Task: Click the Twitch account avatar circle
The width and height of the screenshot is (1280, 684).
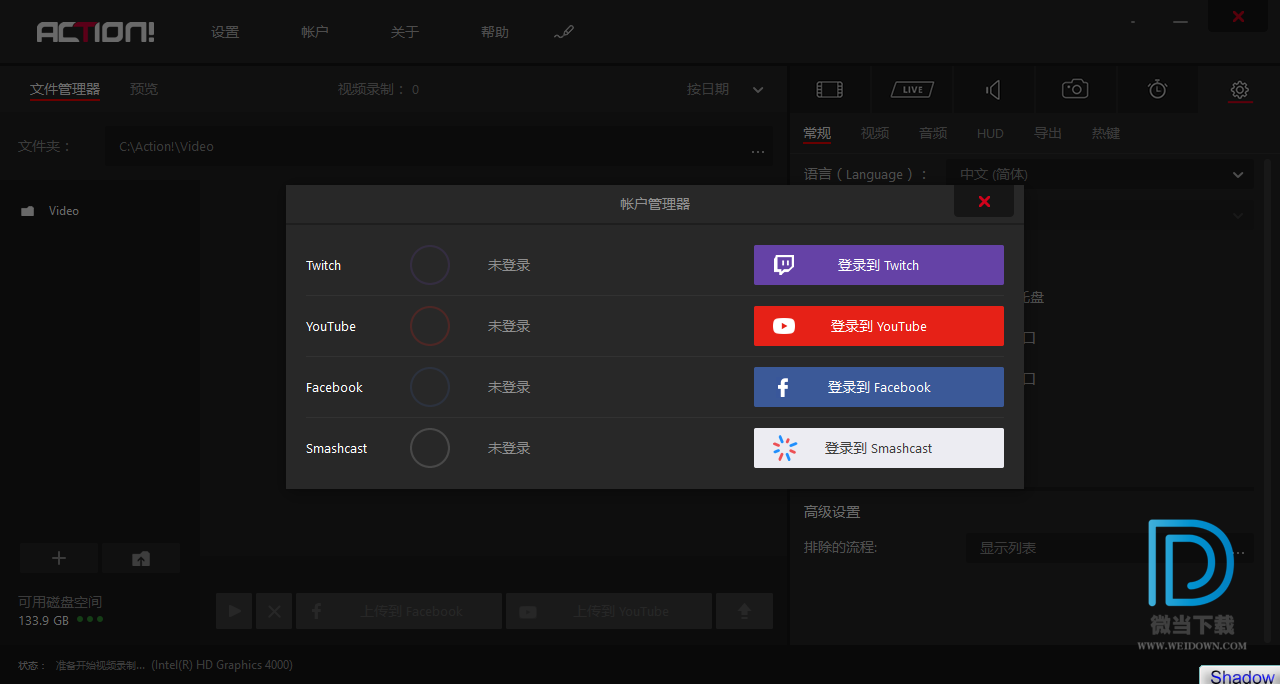Action: [x=430, y=265]
